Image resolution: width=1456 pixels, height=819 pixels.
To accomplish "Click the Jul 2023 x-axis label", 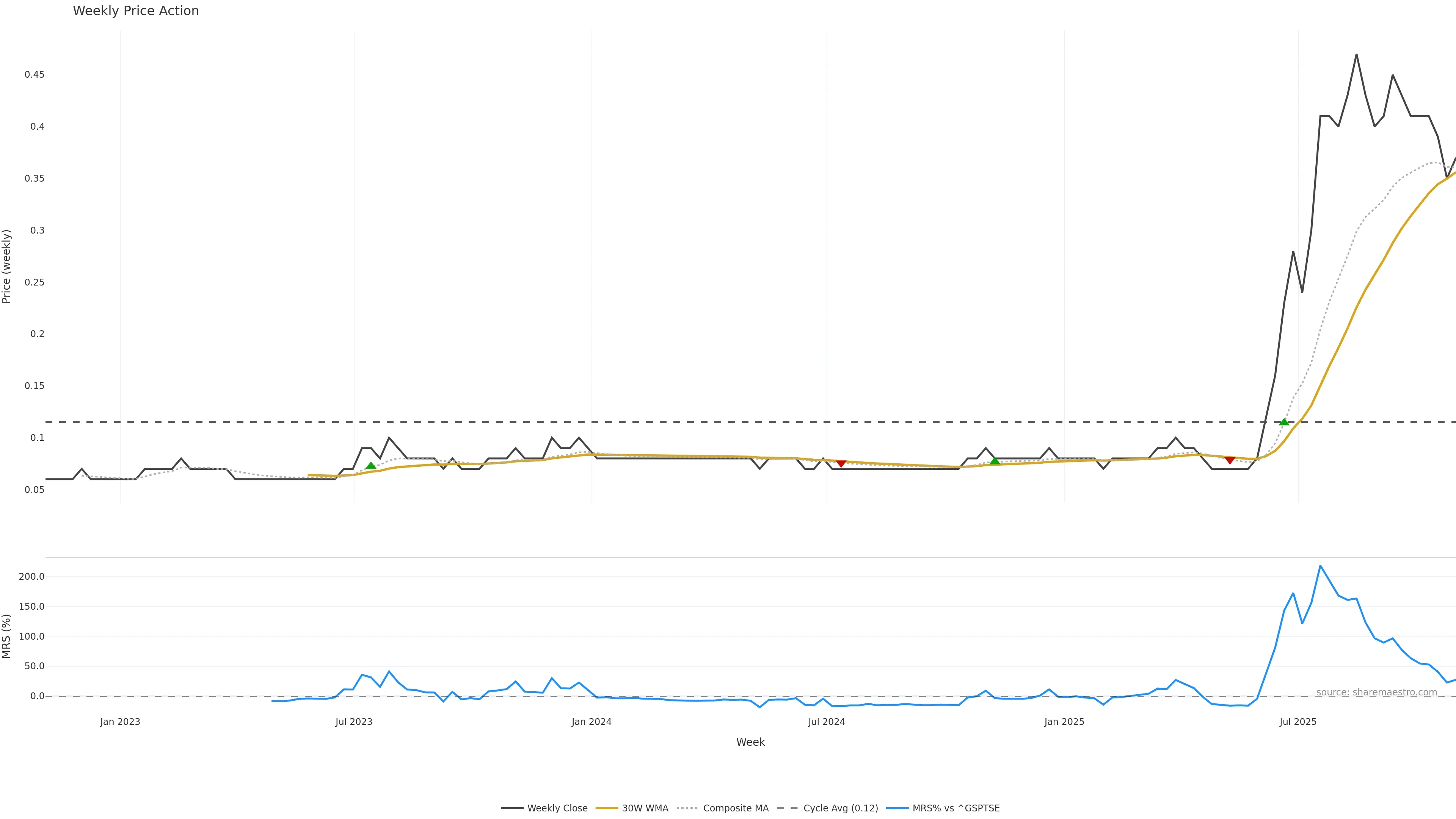I will coord(354,722).
